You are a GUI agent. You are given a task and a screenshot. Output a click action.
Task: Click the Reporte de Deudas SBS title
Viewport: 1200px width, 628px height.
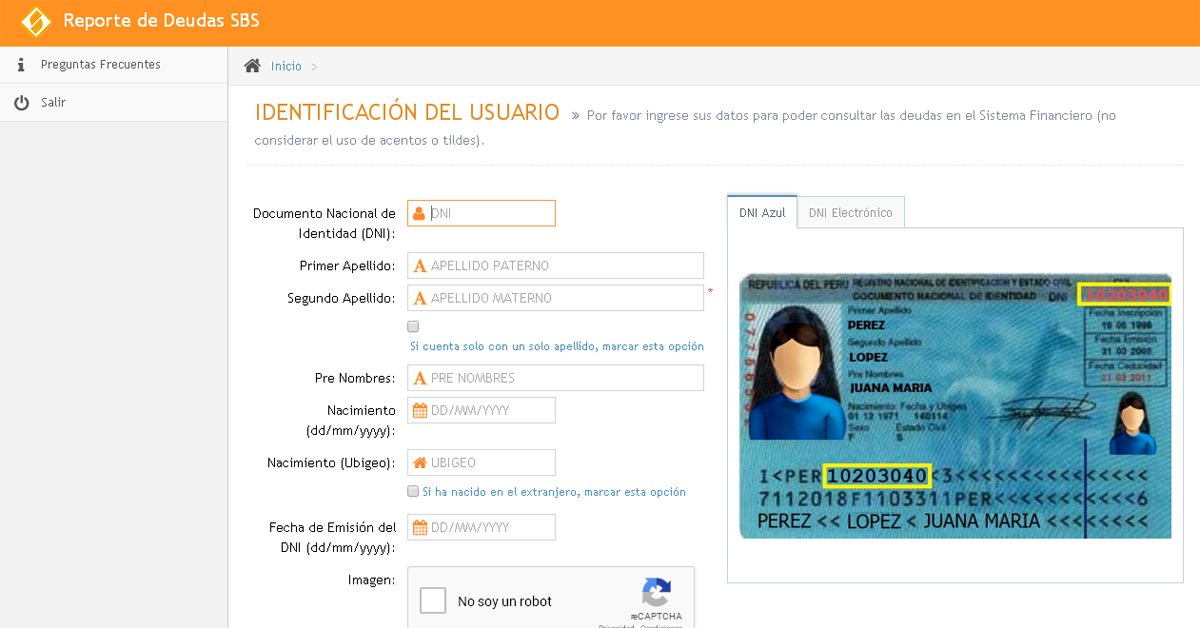[x=161, y=21]
